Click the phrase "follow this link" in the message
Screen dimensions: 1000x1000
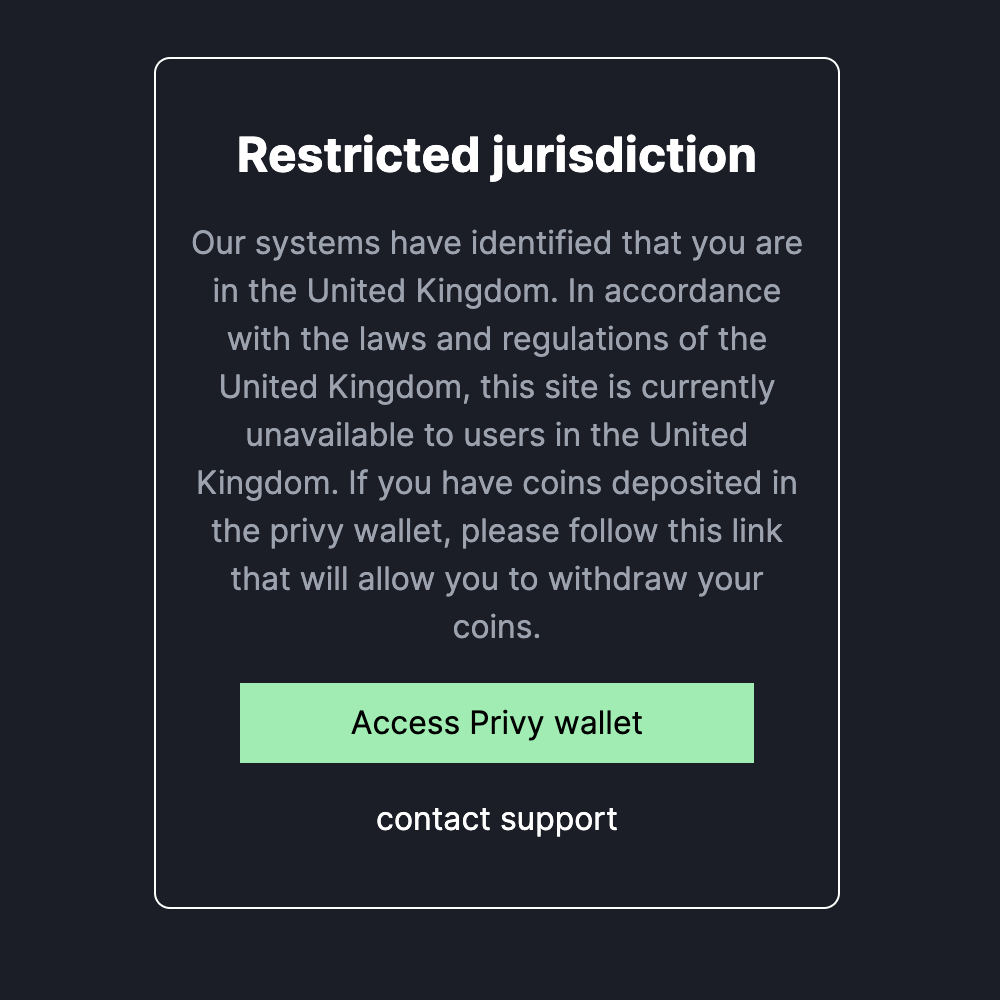(675, 531)
